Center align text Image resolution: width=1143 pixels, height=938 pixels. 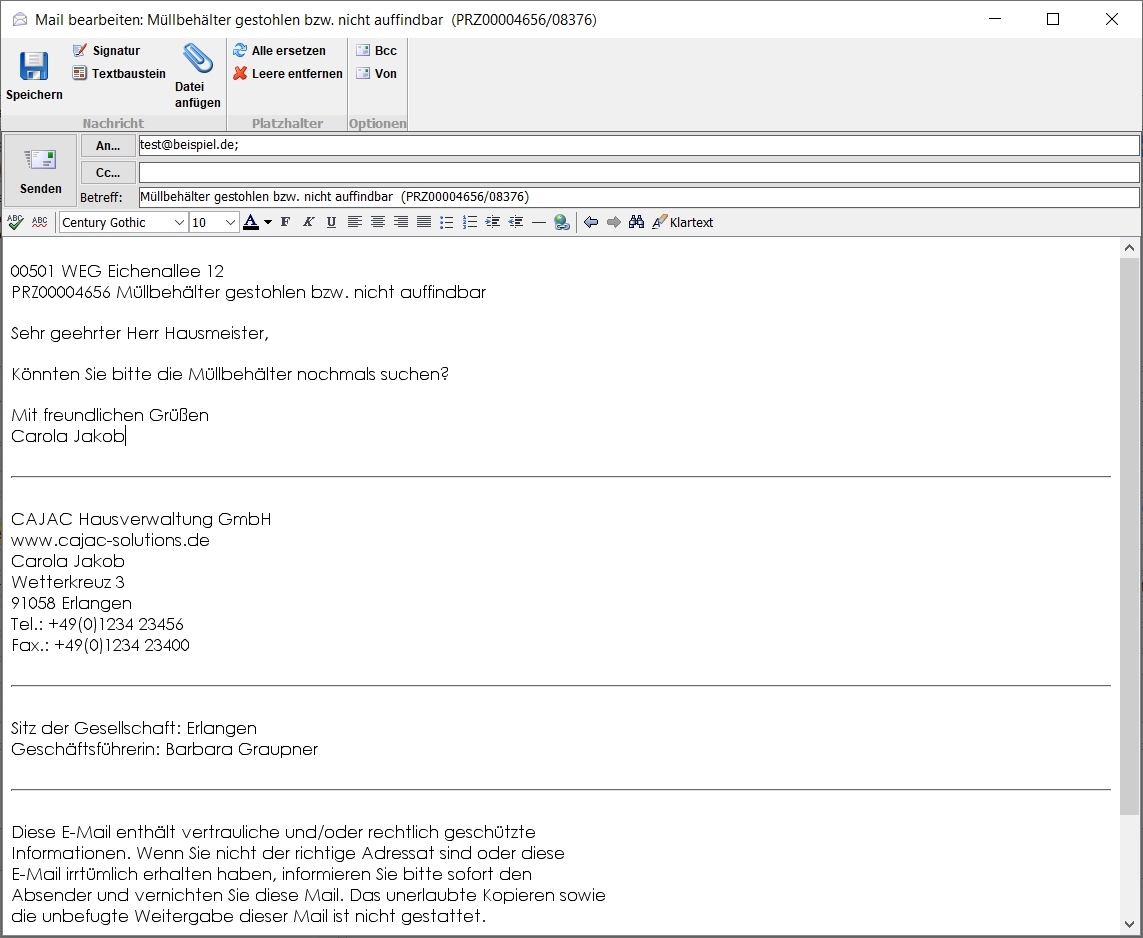[x=378, y=222]
